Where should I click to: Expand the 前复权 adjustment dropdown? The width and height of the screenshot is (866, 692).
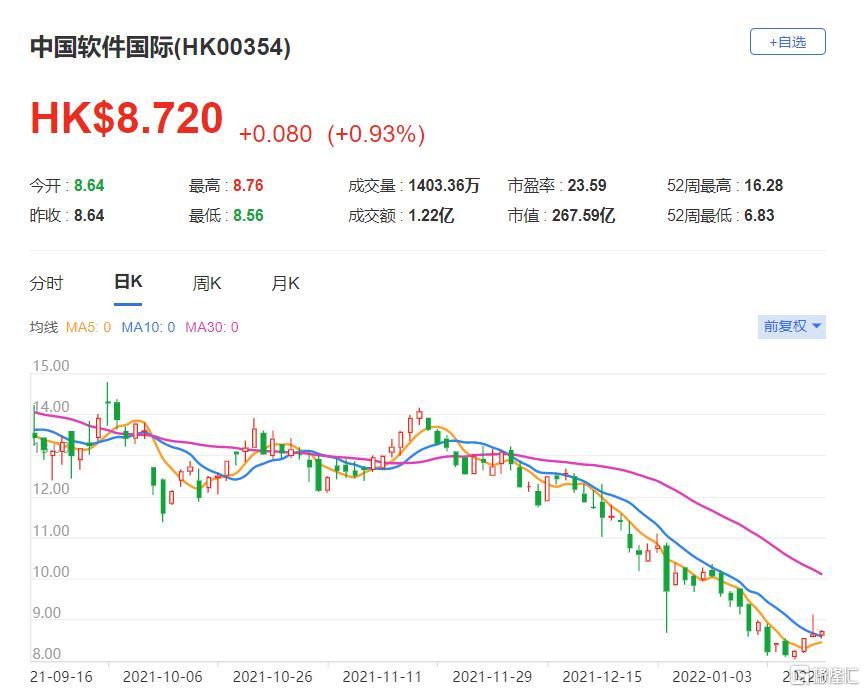pyautogui.click(x=791, y=326)
